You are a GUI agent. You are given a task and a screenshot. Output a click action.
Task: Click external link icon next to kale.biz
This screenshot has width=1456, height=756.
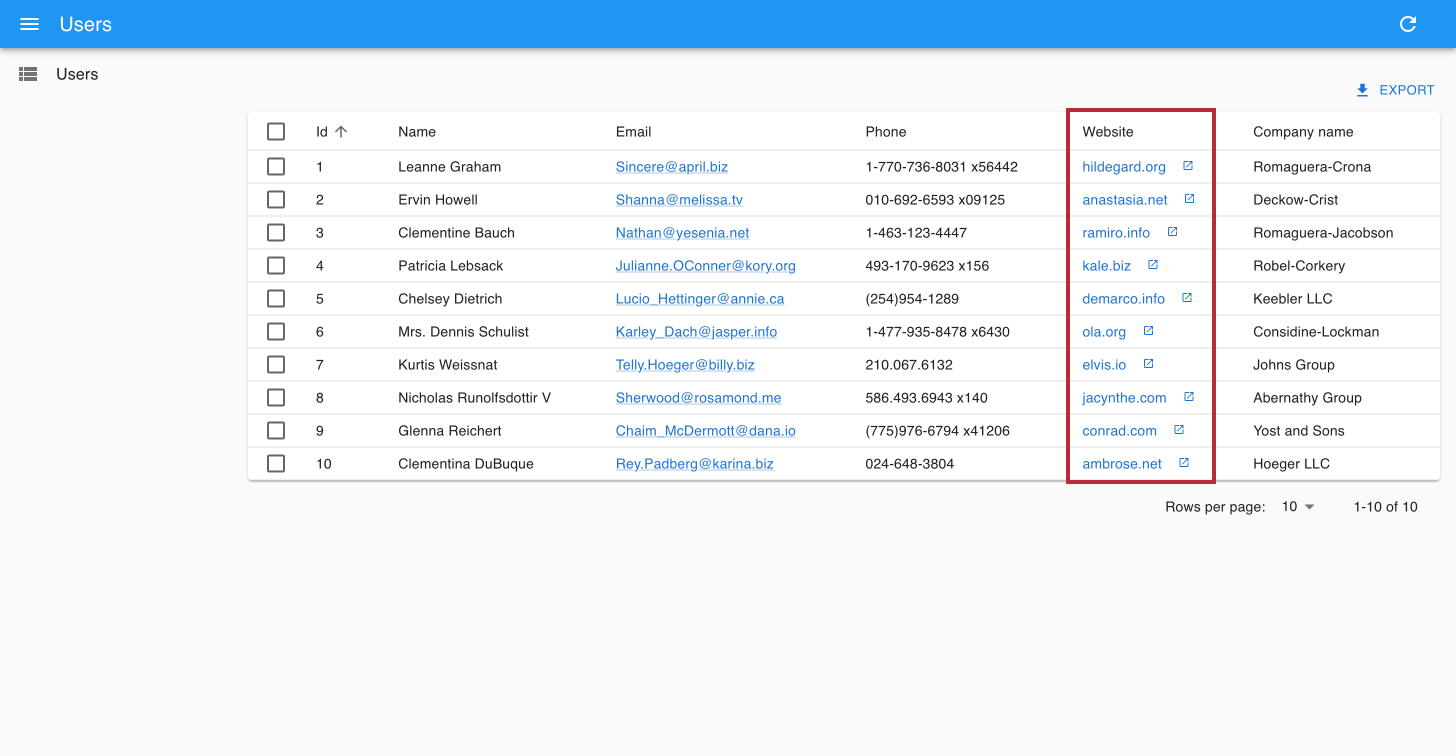(x=1153, y=265)
